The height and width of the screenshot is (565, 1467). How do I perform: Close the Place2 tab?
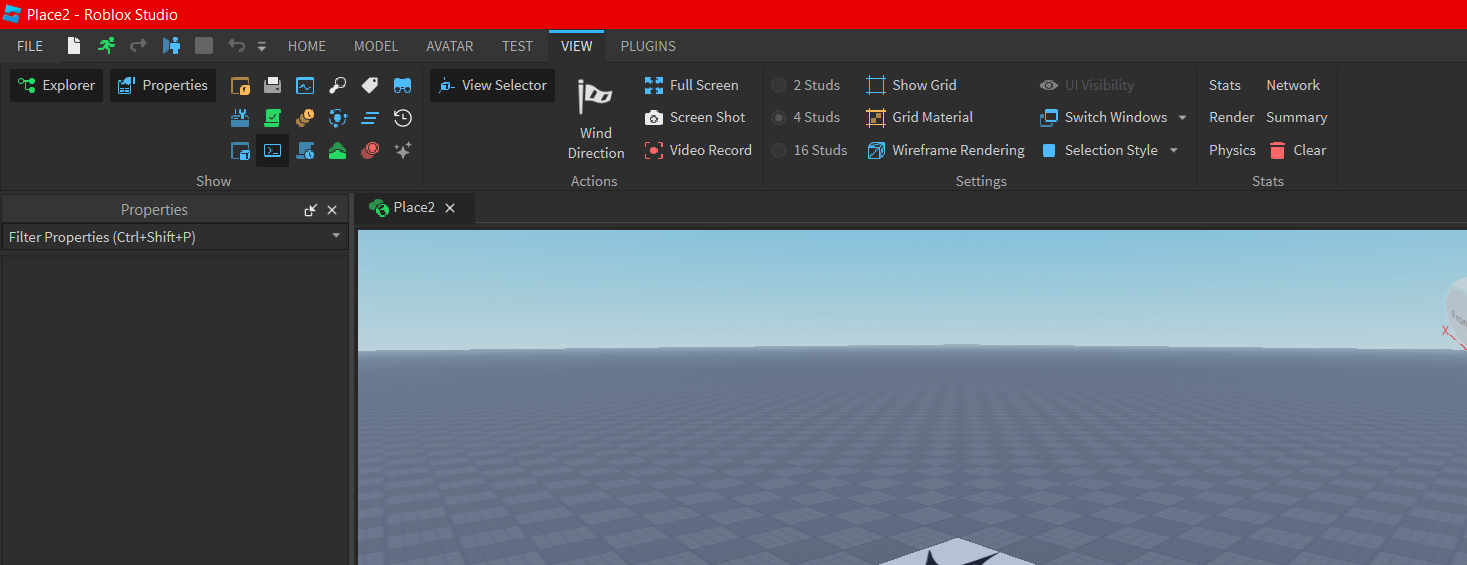point(450,208)
